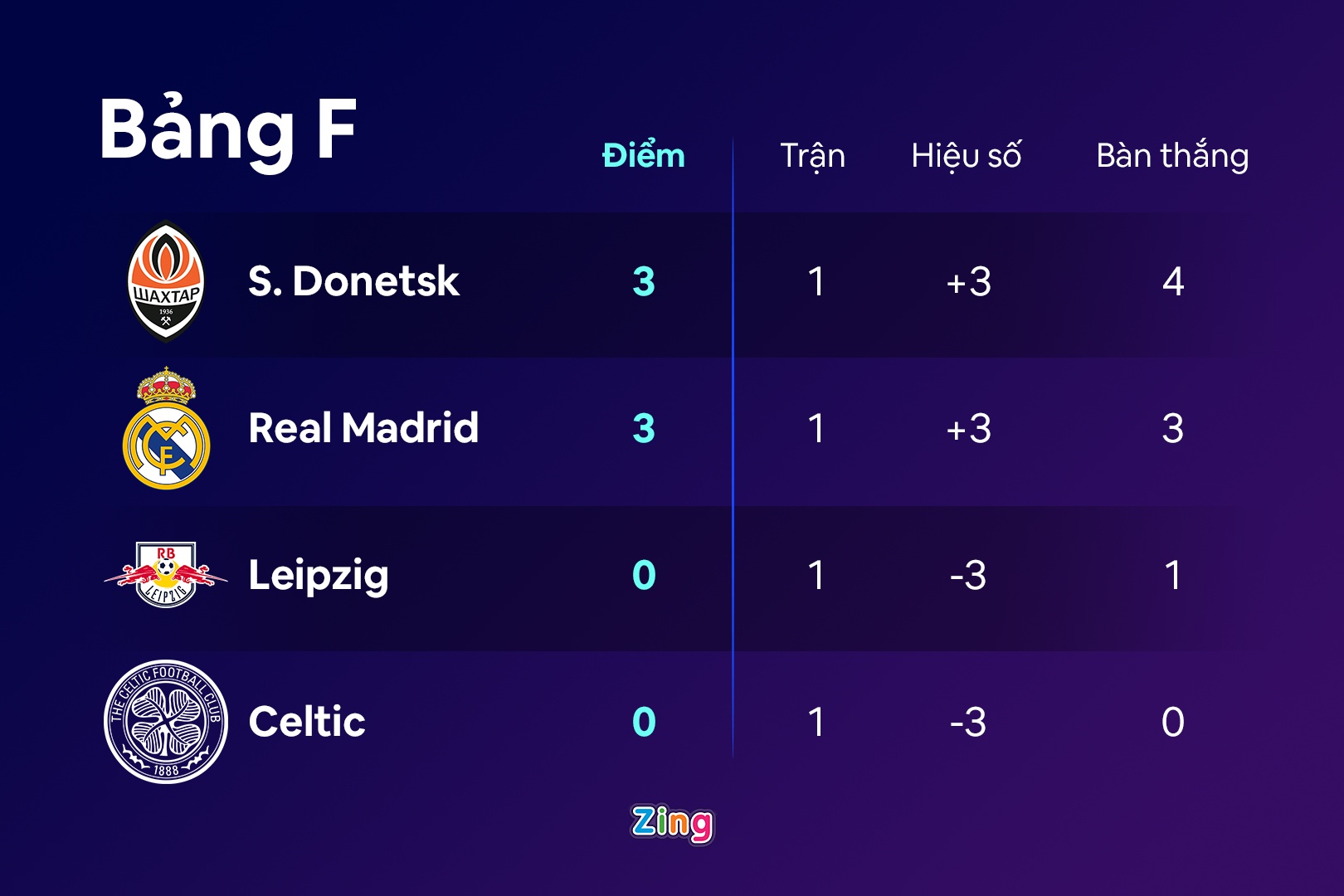
Task: Select the Leipzig team name
Action: (x=319, y=575)
